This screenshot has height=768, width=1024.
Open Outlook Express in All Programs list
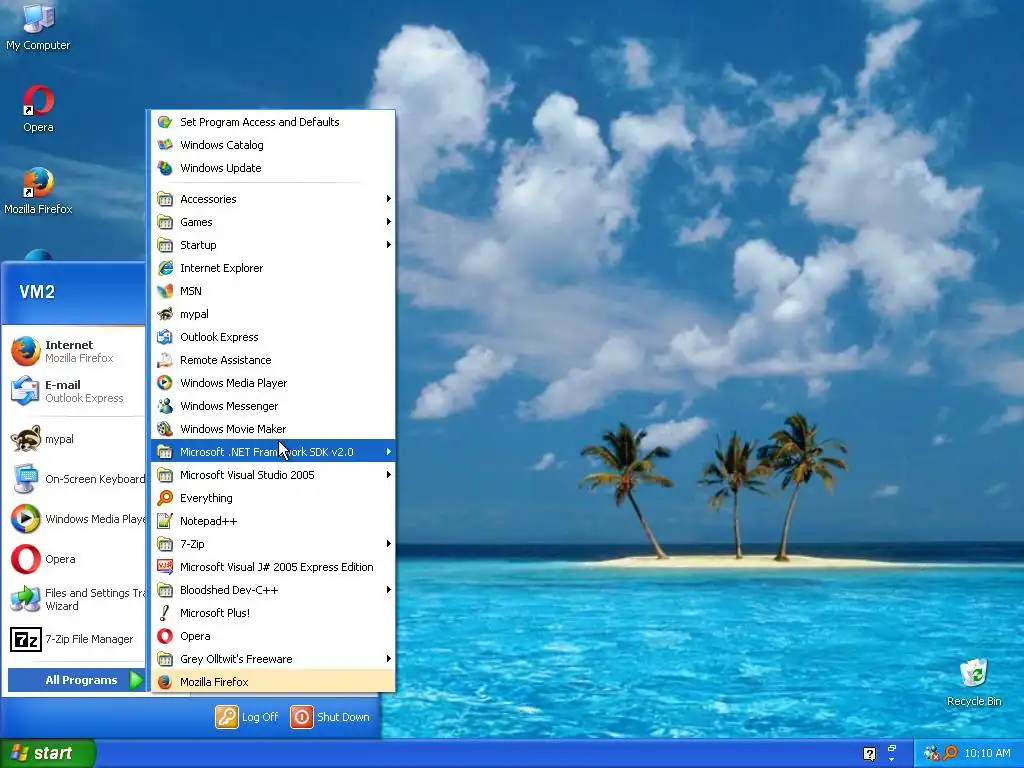click(273, 337)
